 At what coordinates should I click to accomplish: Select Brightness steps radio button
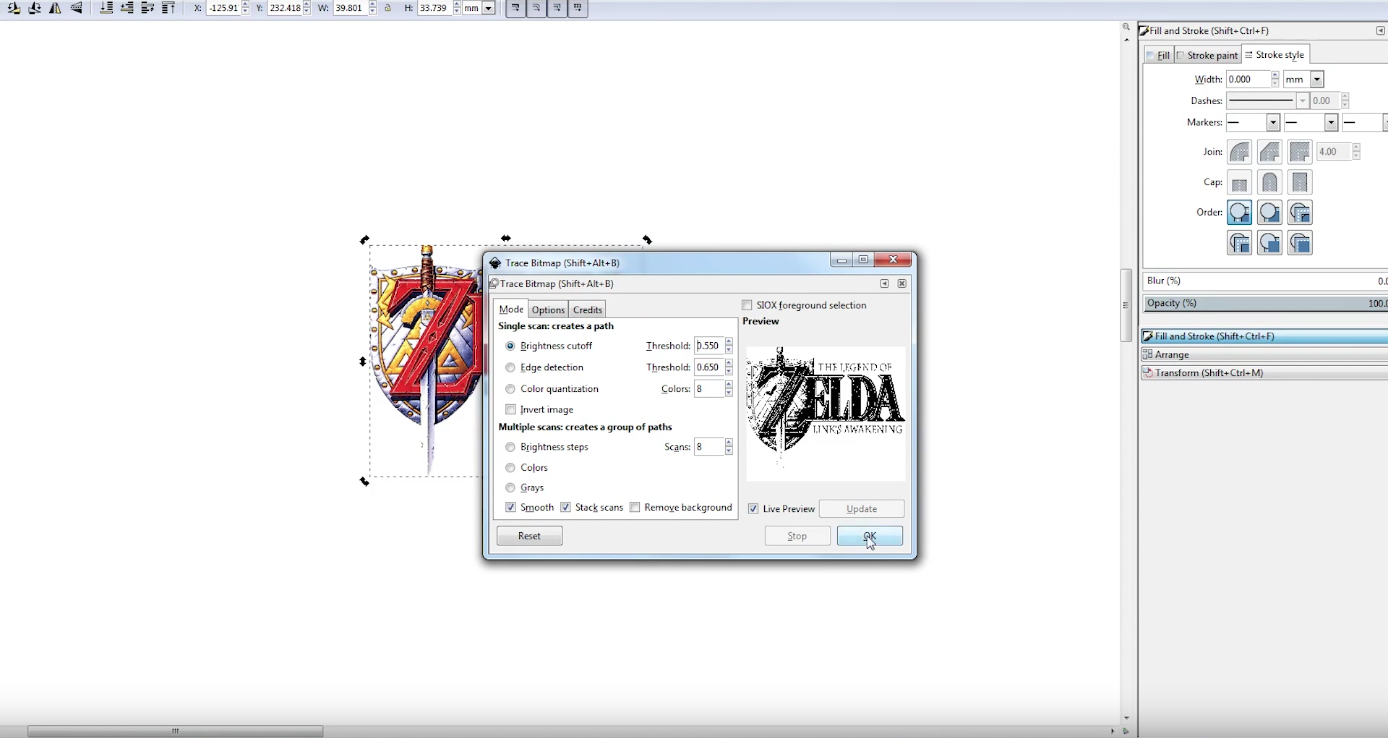tap(511, 447)
